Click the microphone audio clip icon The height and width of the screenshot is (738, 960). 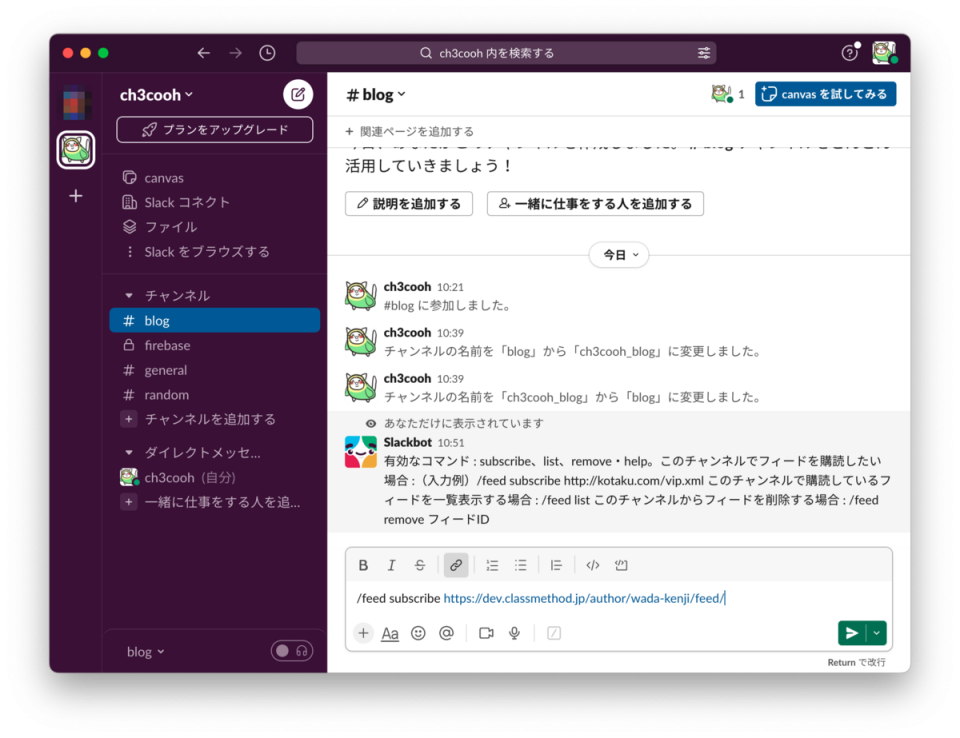pyautogui.click(x=514, y=633)
